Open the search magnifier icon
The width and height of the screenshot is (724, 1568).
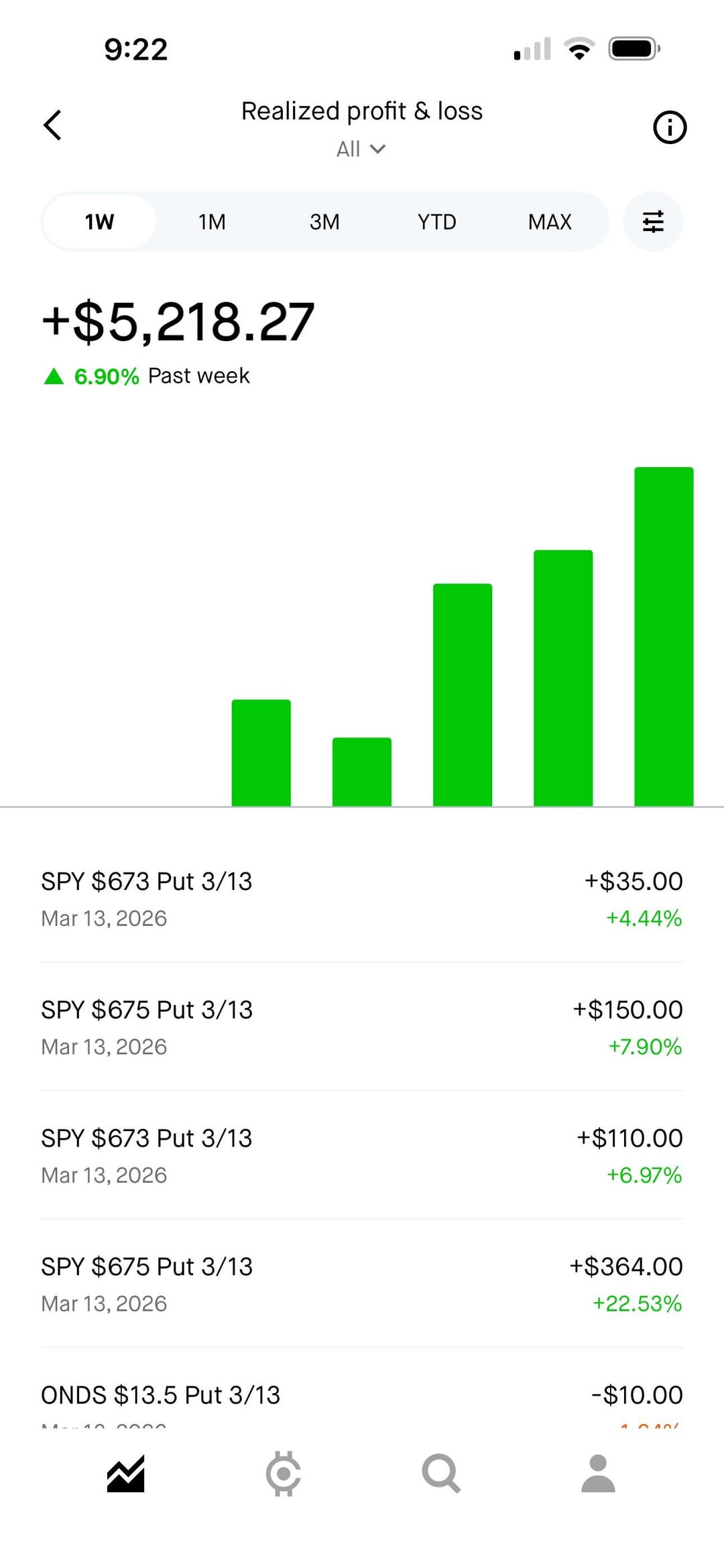click(x=440, y=1474)
